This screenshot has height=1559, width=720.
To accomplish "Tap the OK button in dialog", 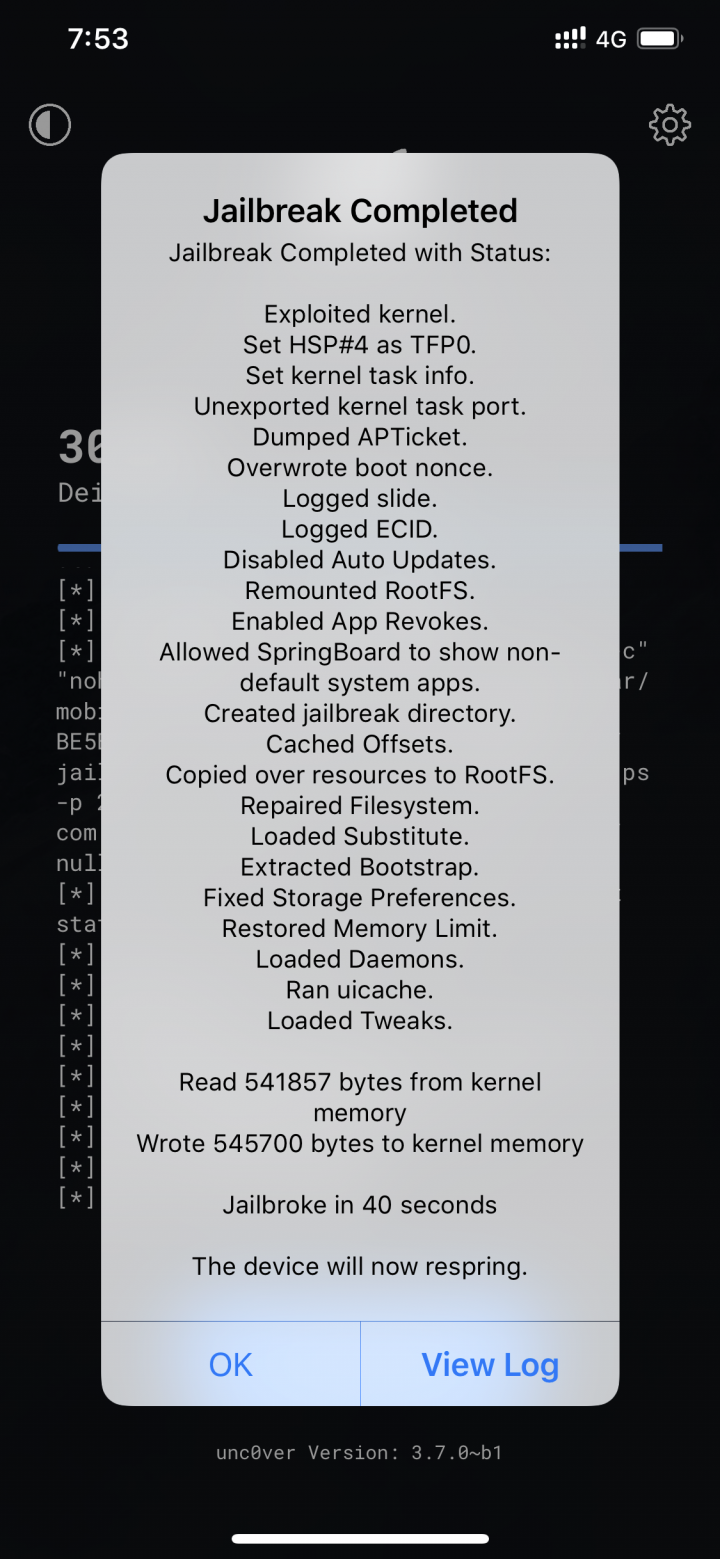I will (231, 1364).
